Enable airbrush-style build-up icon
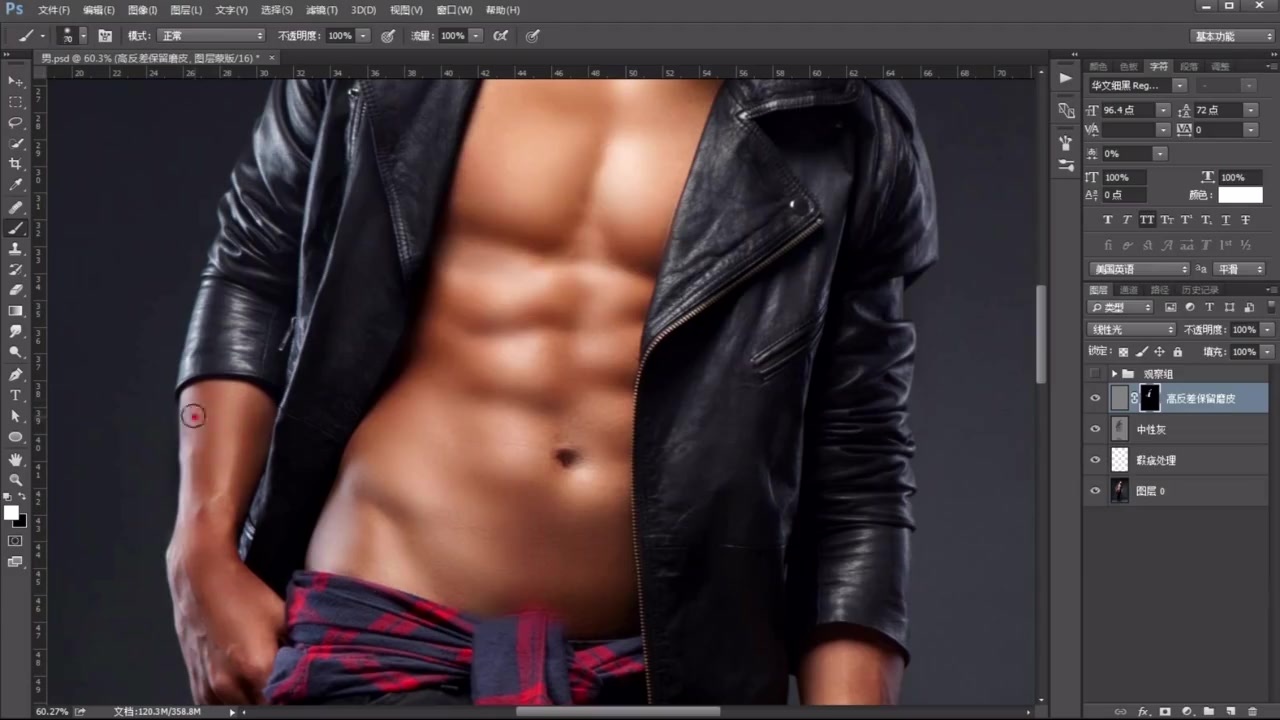Image resolution: width=1280 pixels, height=720 pixels. tap(499, 35)
